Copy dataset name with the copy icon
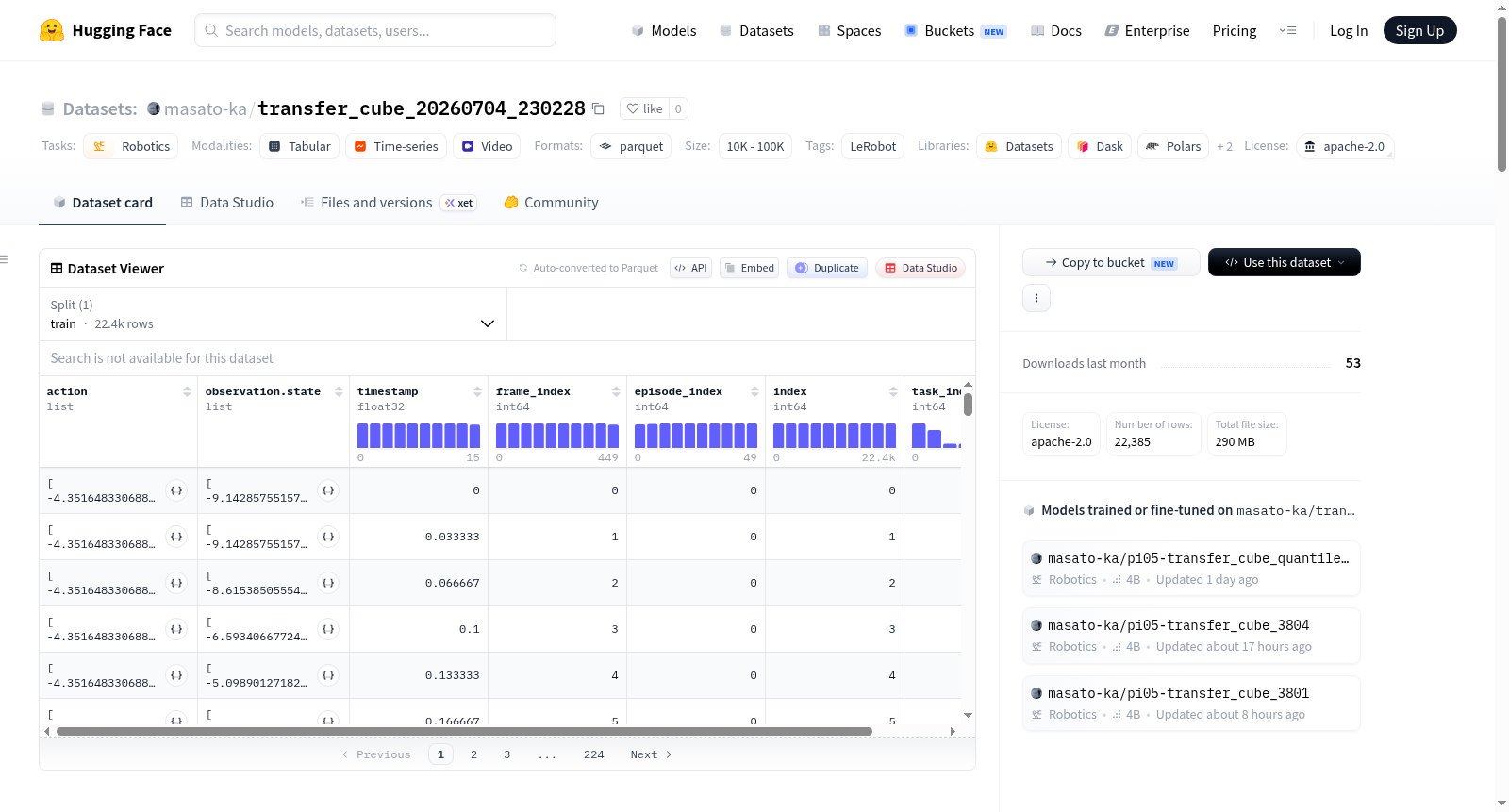Image resolution: width=1509 pixels, height=812 pixels. tap(598, 108)
